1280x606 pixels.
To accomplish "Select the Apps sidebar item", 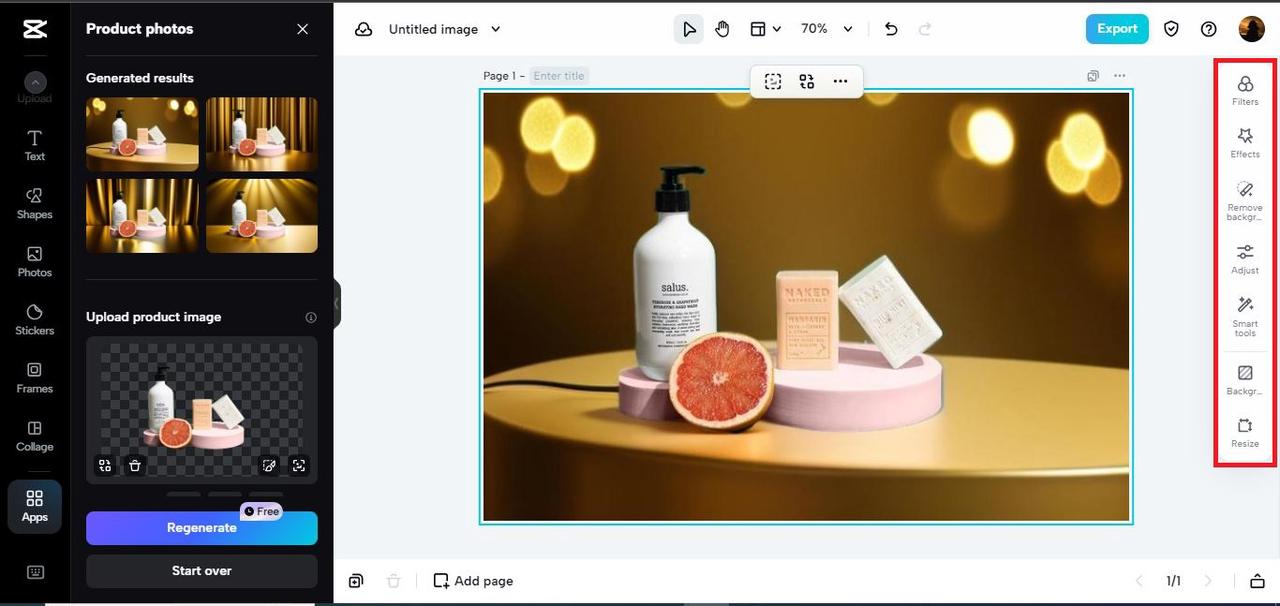I will (35, 505).
